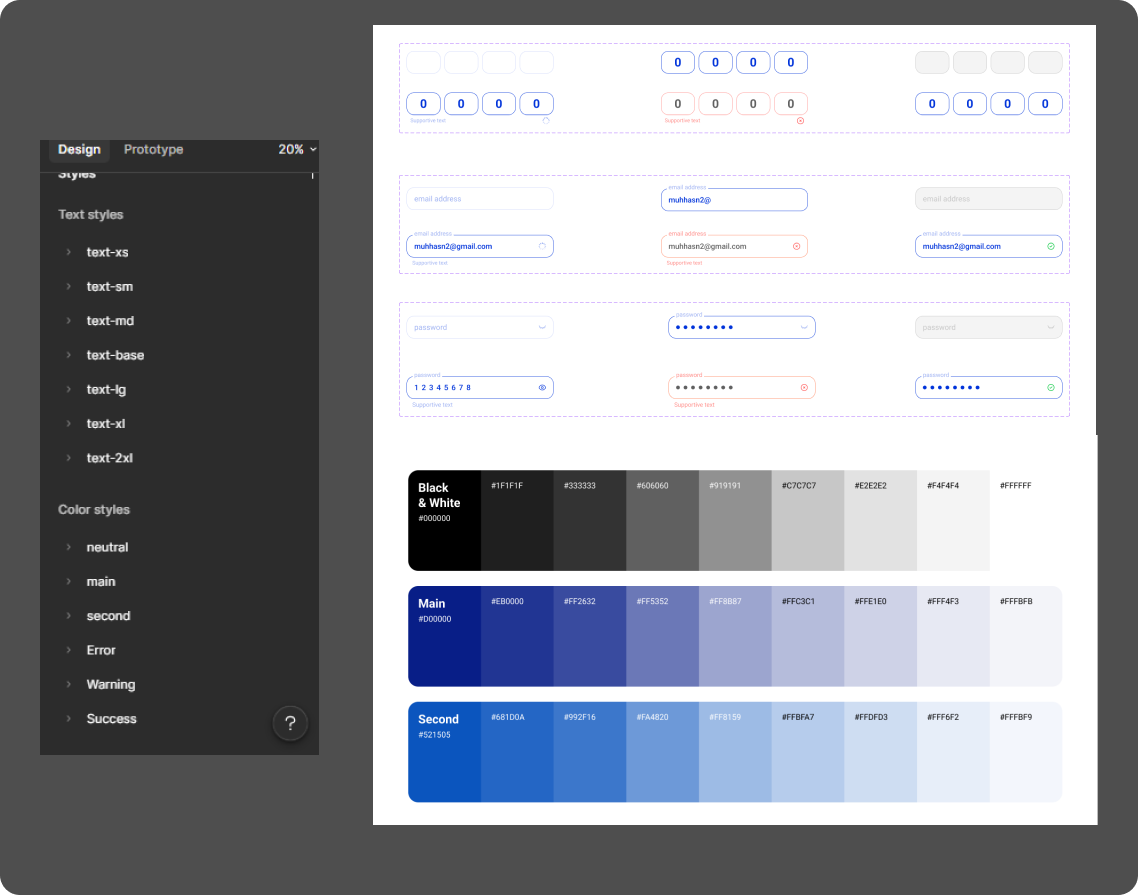Click the eye icon in the '1 2 3 4 5 6 7 8' password field
1138x895 pixels.
point(542,388)
